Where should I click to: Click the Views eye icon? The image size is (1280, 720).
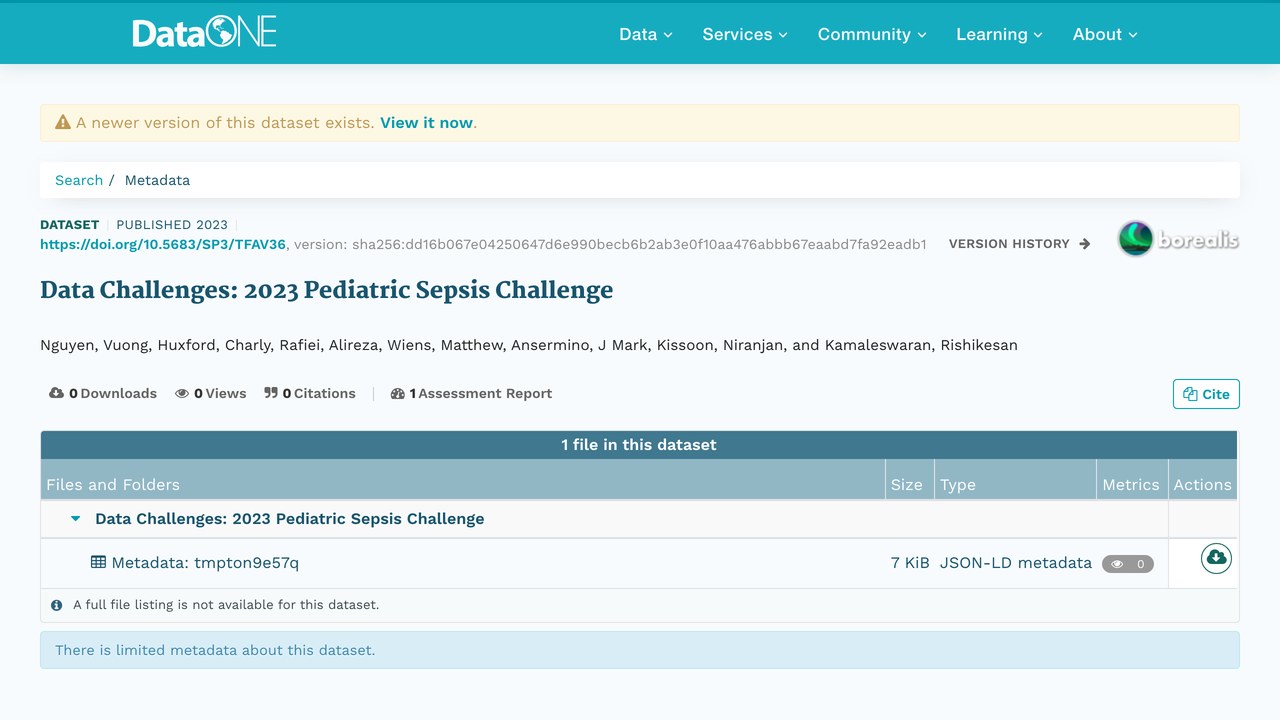tap(182, 393)
